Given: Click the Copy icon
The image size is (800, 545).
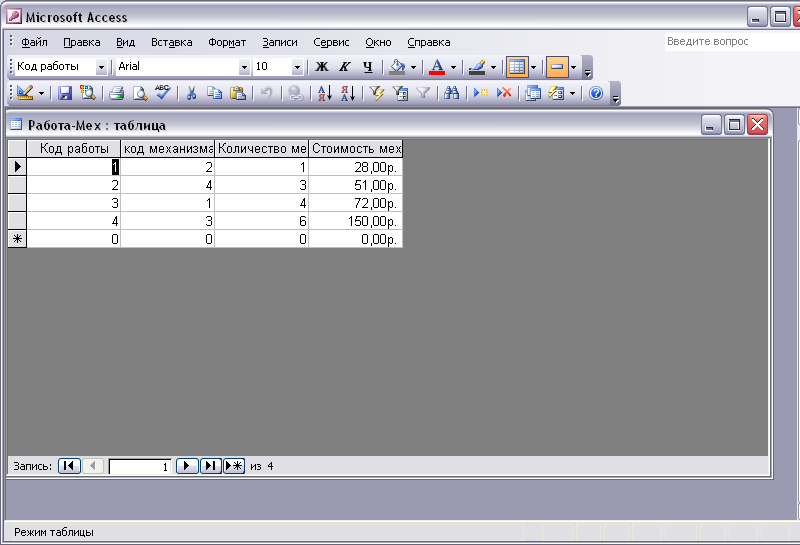Looking at the screenshot, I should pyautogui.click(x=214, y=93).
